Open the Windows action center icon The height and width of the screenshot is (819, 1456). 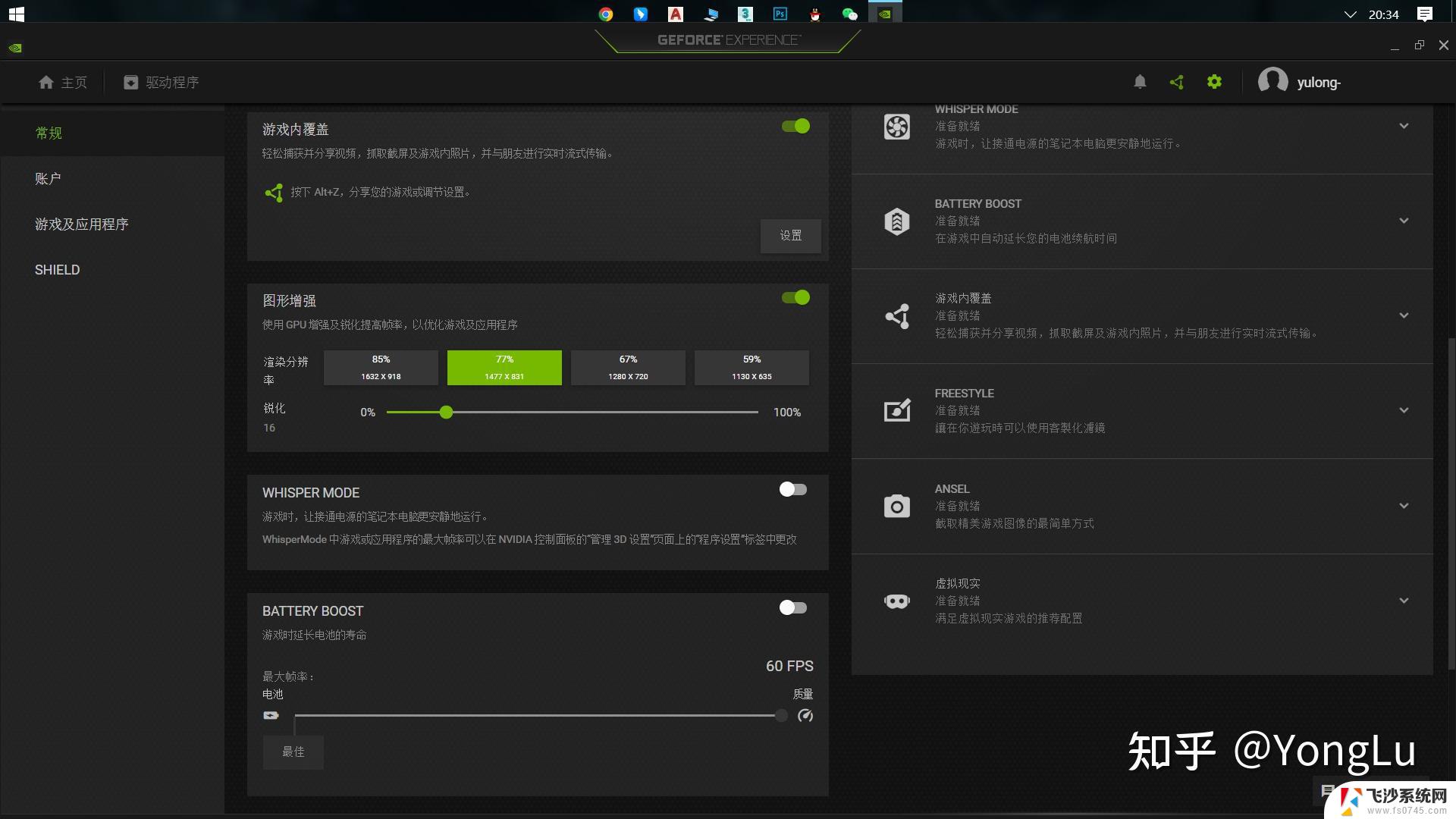pyautogui.click(x=1425, y=14)
